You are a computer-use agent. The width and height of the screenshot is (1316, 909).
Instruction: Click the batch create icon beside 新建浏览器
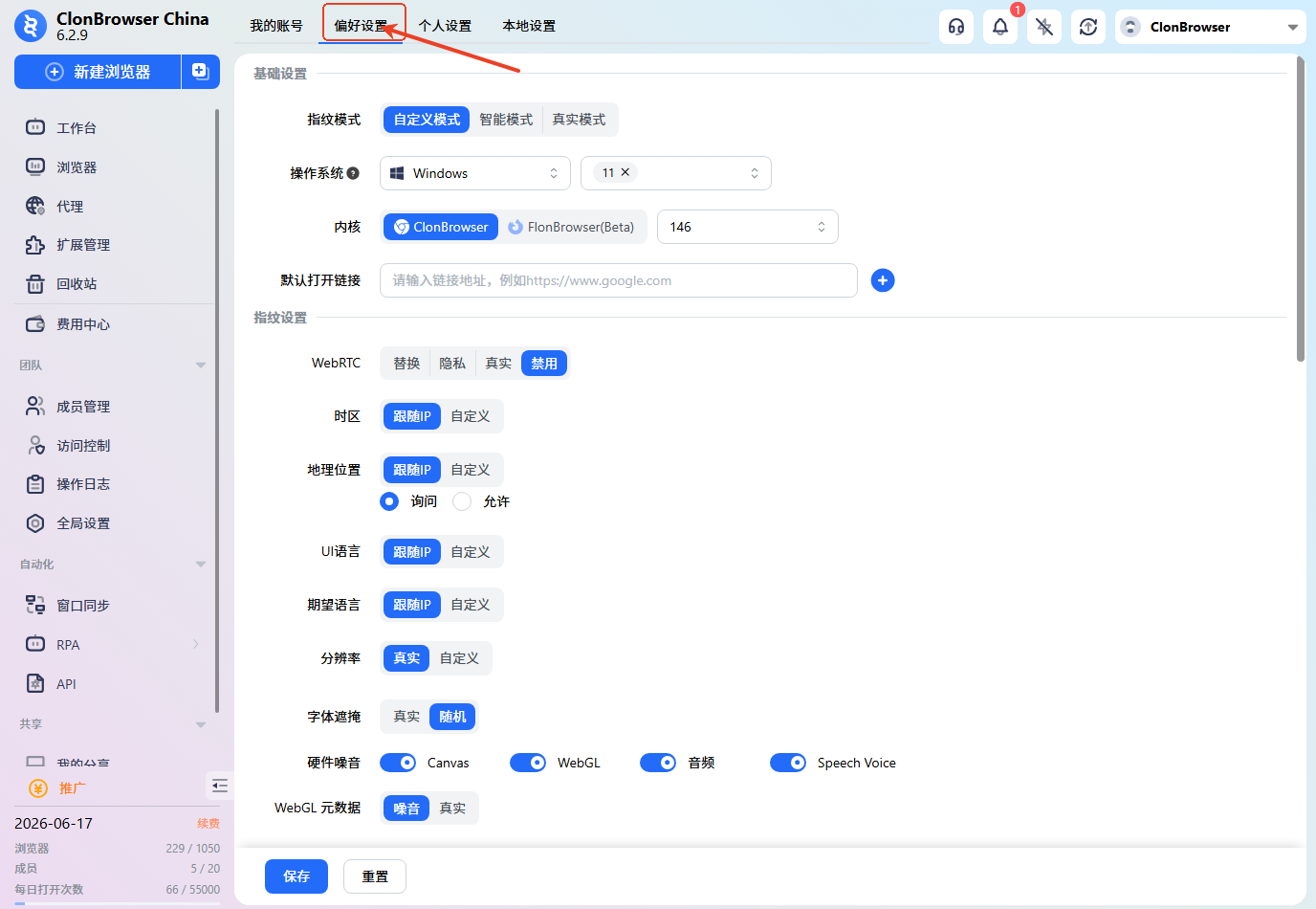click(201, 72)
